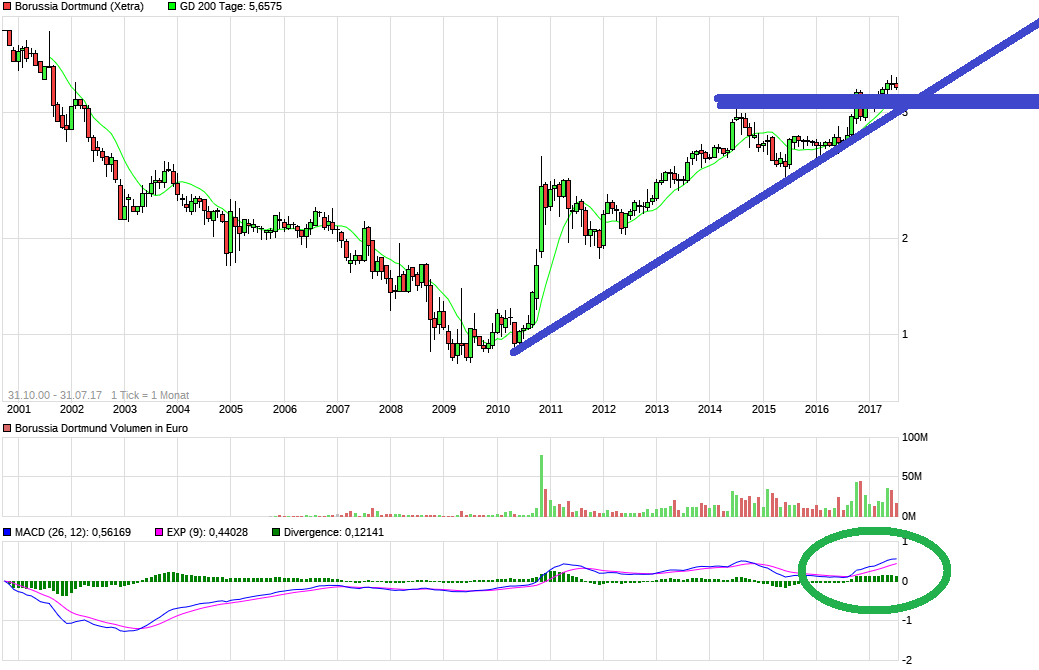Click the 2005 year label on the time axis
The width and height of the screenshot is (1039, 670).
tap(231, 410)
